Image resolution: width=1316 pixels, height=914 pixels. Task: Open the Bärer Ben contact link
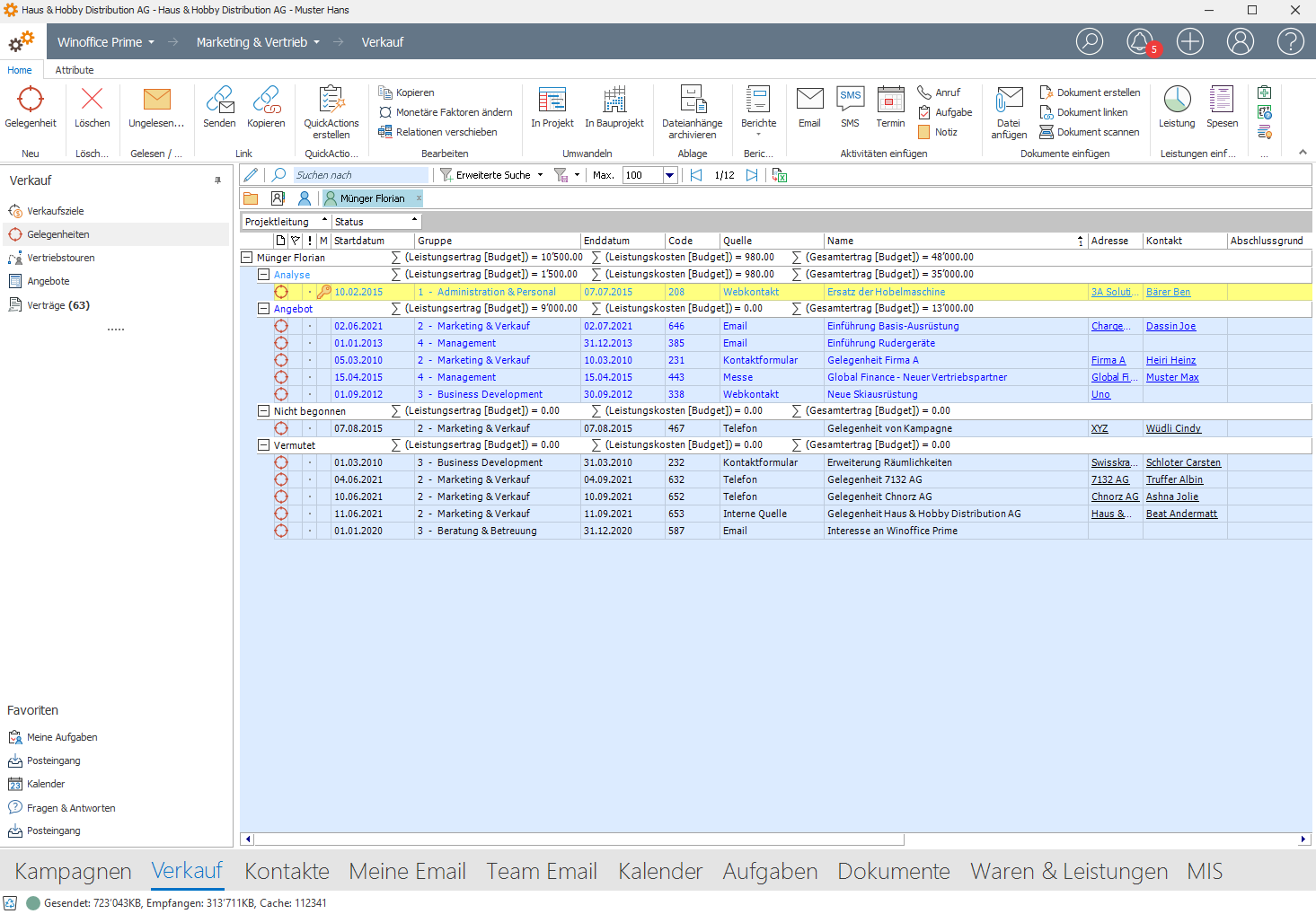(1168, 292)
